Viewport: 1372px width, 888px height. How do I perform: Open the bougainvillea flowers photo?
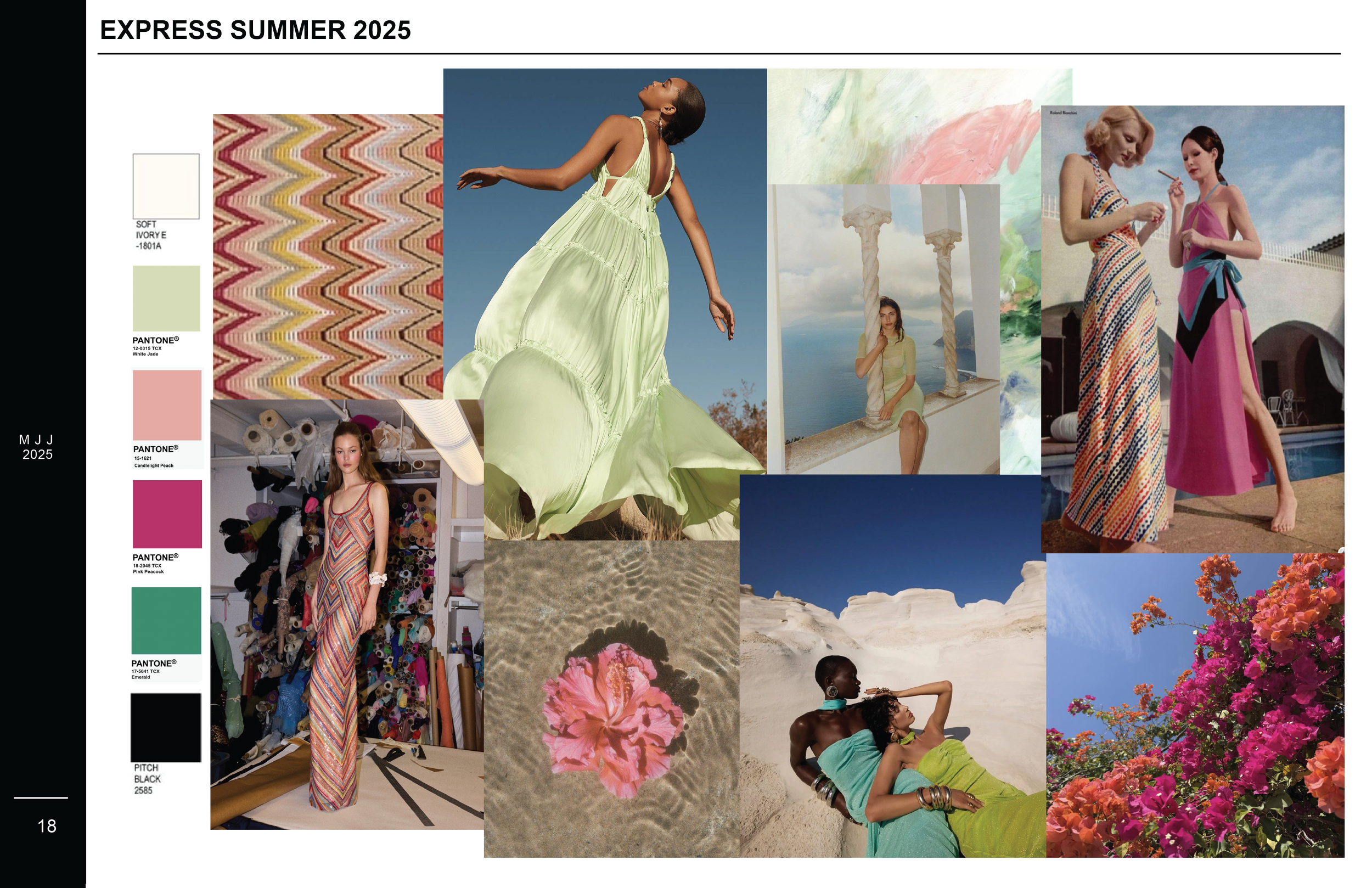coord(1195,705)
